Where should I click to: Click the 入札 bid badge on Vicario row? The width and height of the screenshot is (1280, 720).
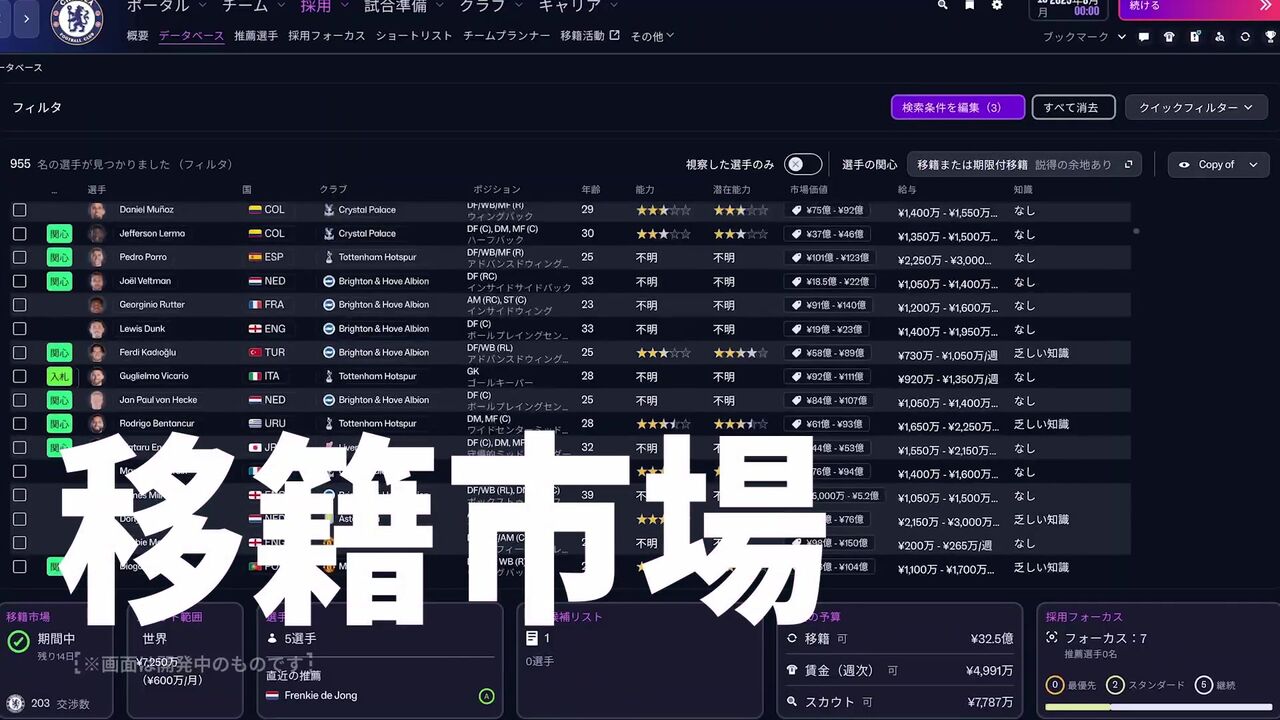coord(59,376)
